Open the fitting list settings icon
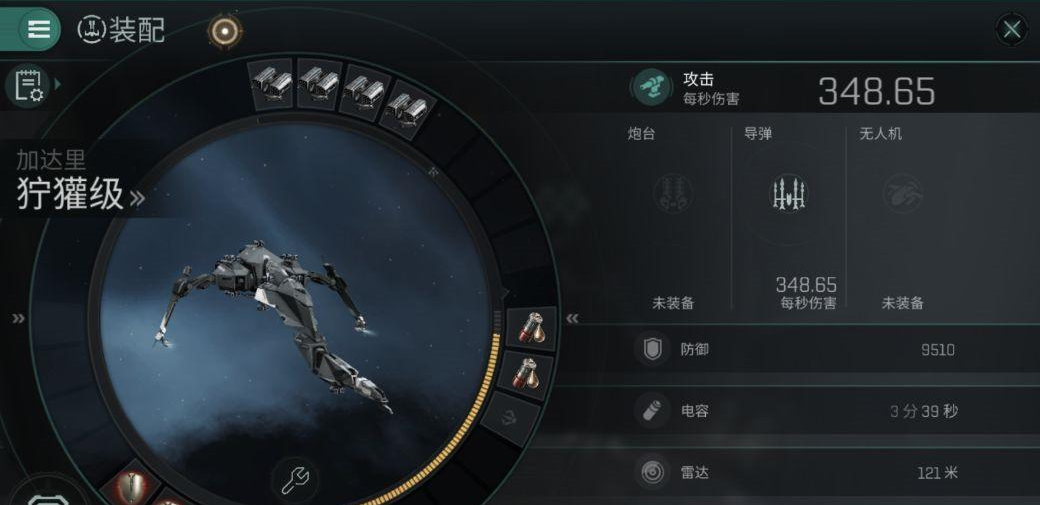The height and width of the screenshot is (505, 1040). click(27, 86)
